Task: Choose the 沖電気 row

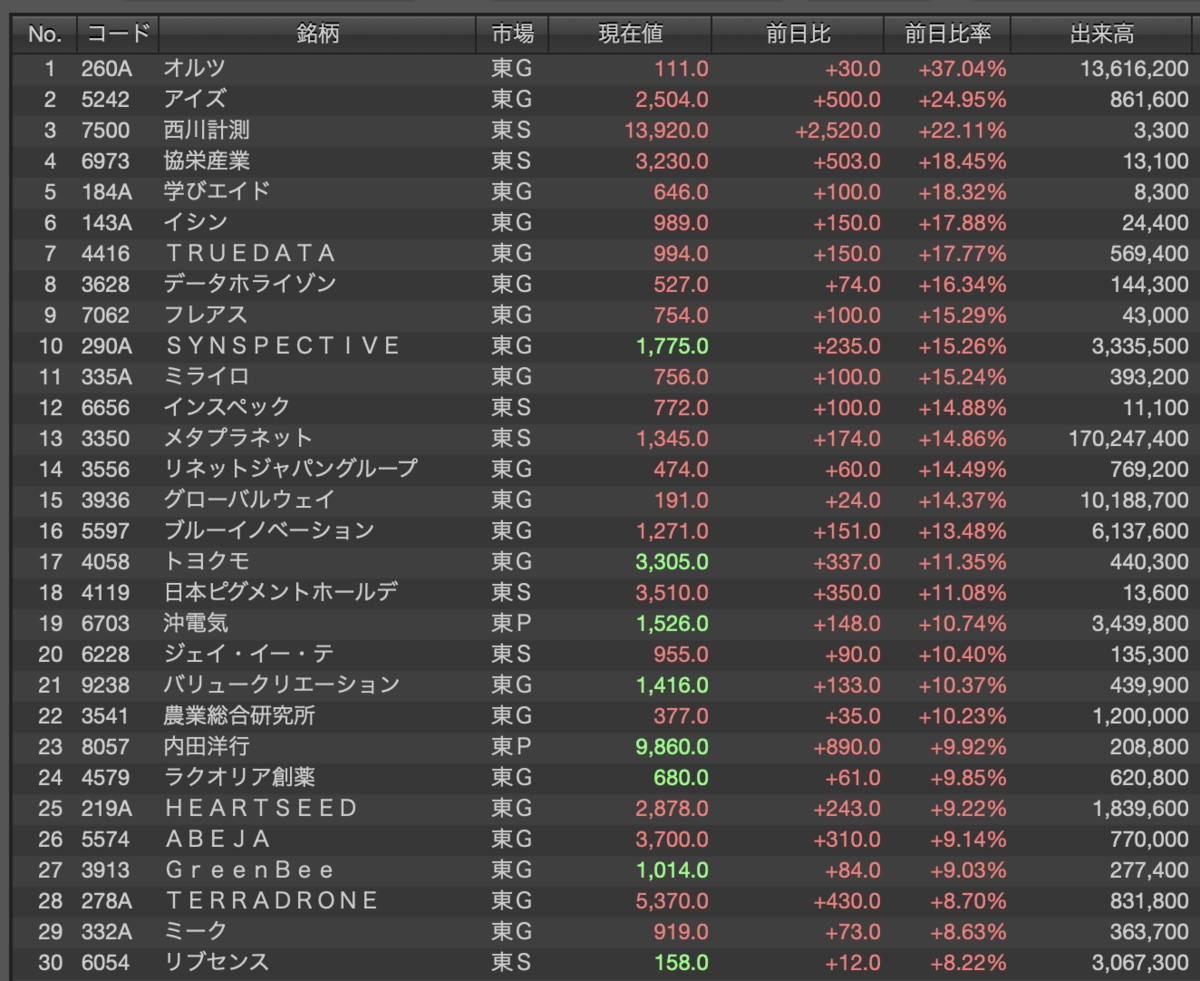Action: [604, 623]
